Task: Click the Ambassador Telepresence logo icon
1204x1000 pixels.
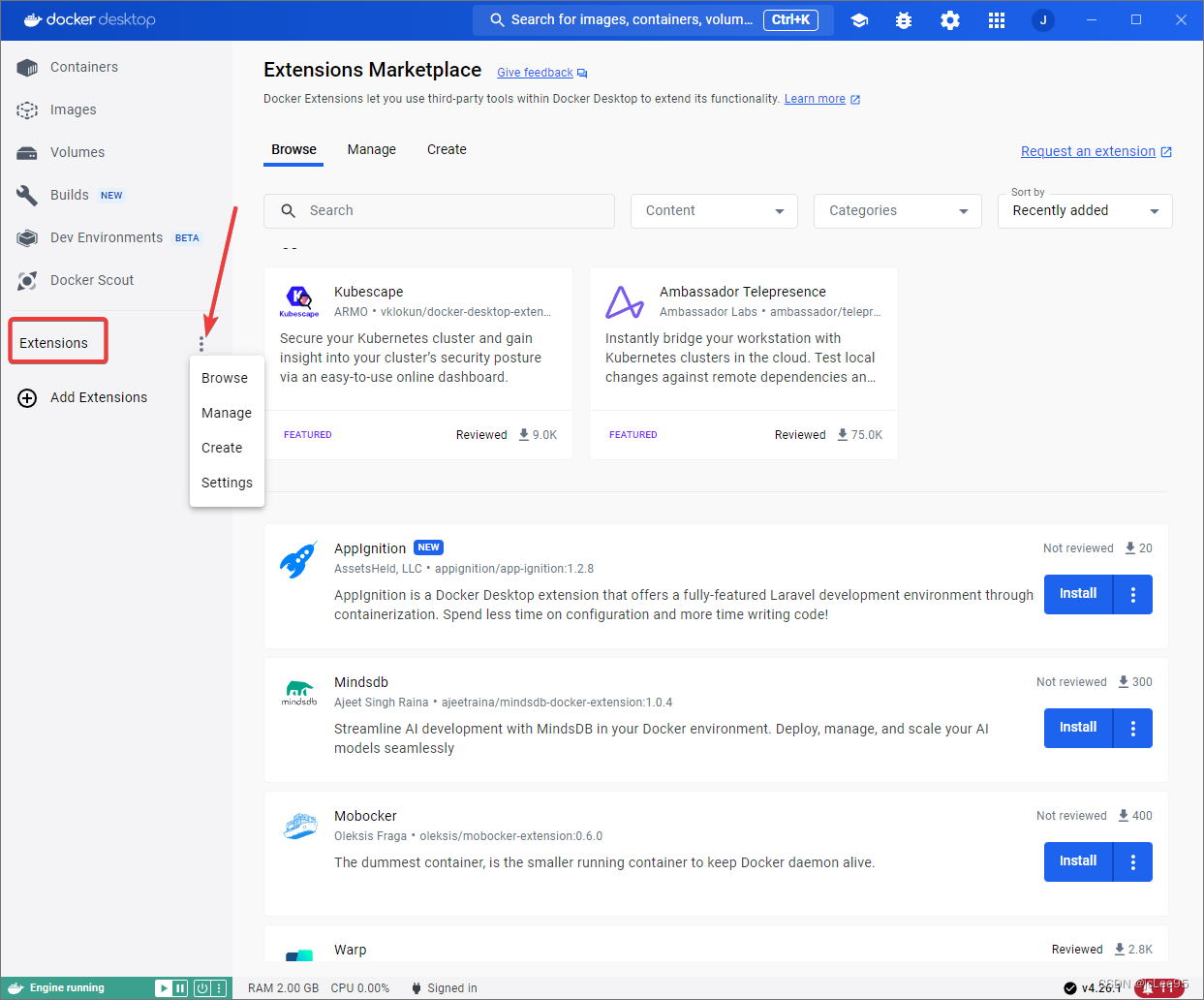Action: coord(625,302)
